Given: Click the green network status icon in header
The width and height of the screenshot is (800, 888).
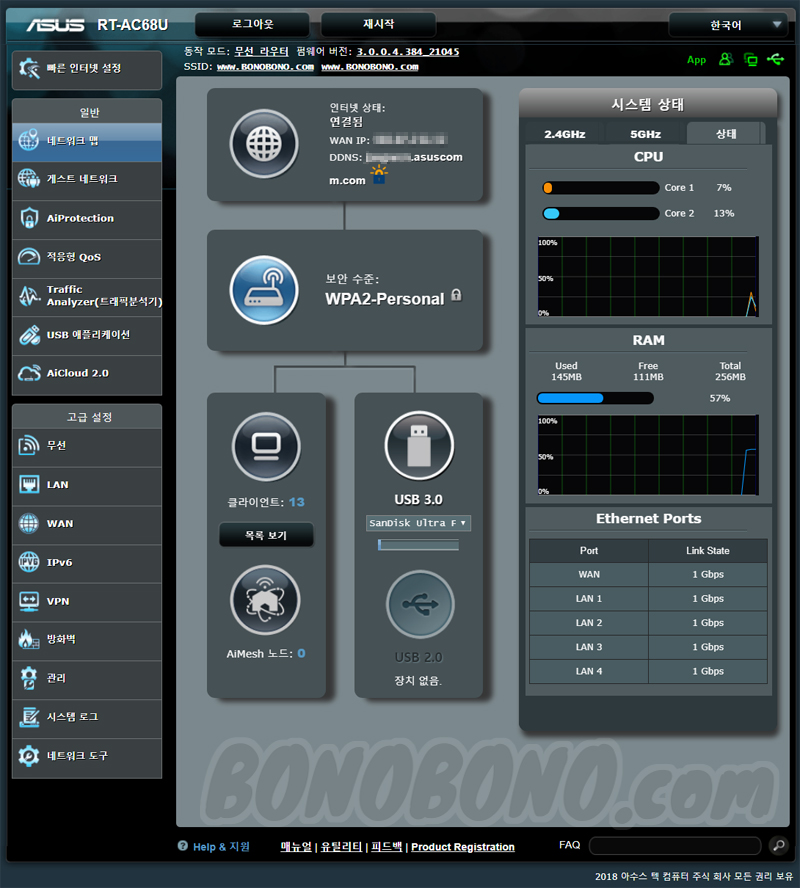Looking at the screenshot, I should 751,59.
